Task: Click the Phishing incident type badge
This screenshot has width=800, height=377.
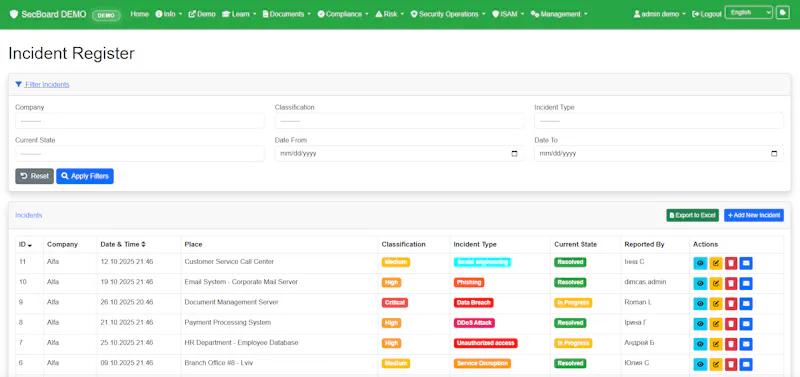Action: [x=468, y=282]
